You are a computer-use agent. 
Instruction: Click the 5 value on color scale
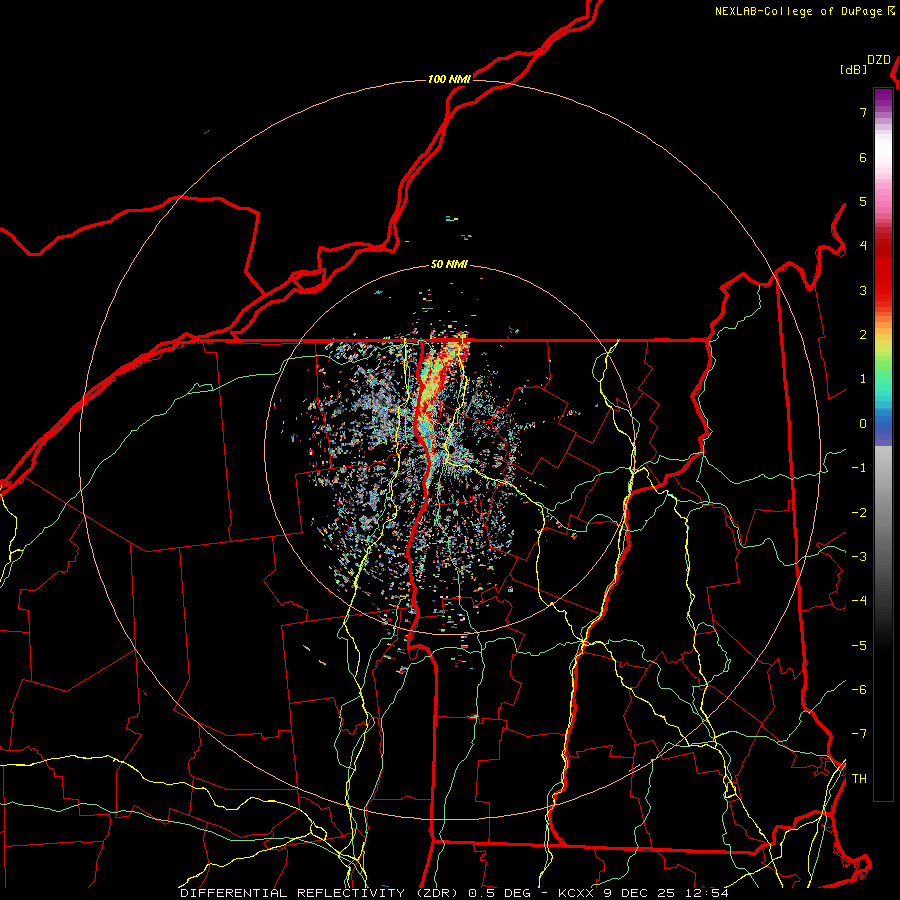coord(863,201)
